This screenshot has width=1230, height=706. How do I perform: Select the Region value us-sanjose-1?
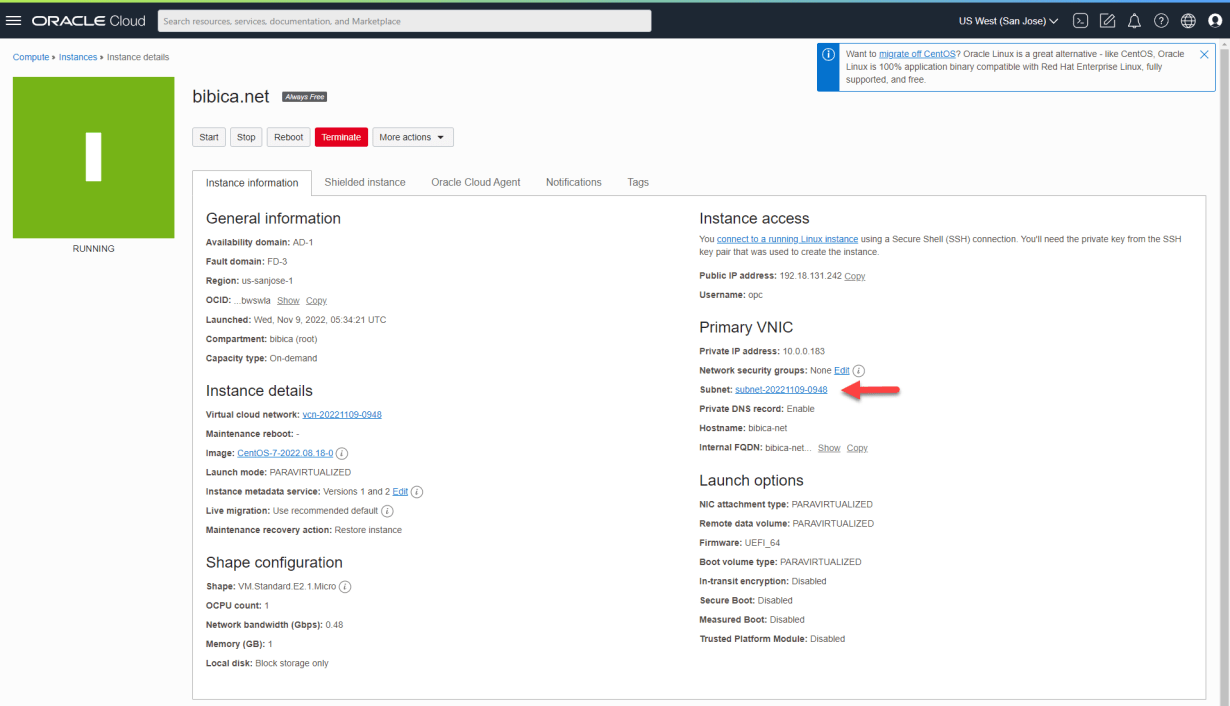[x=269, y=281]
